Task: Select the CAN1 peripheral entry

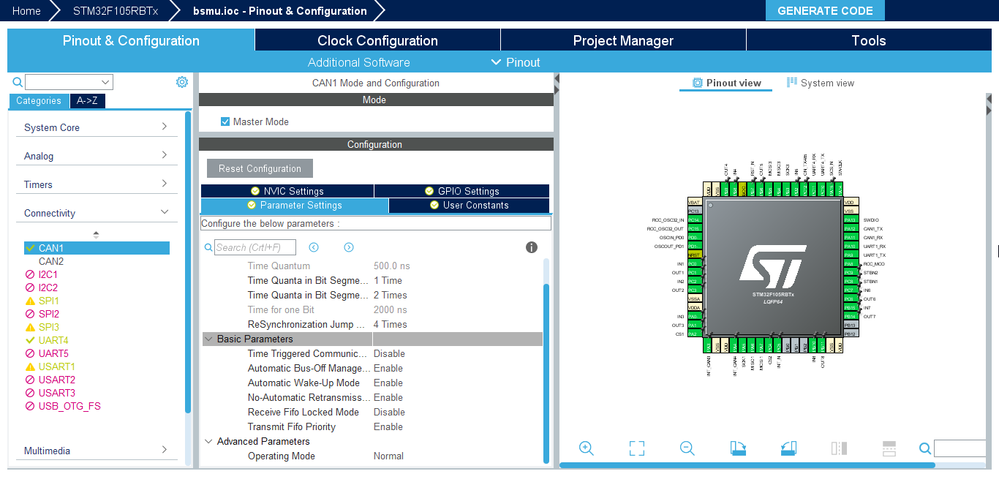Action: (96, 248)
